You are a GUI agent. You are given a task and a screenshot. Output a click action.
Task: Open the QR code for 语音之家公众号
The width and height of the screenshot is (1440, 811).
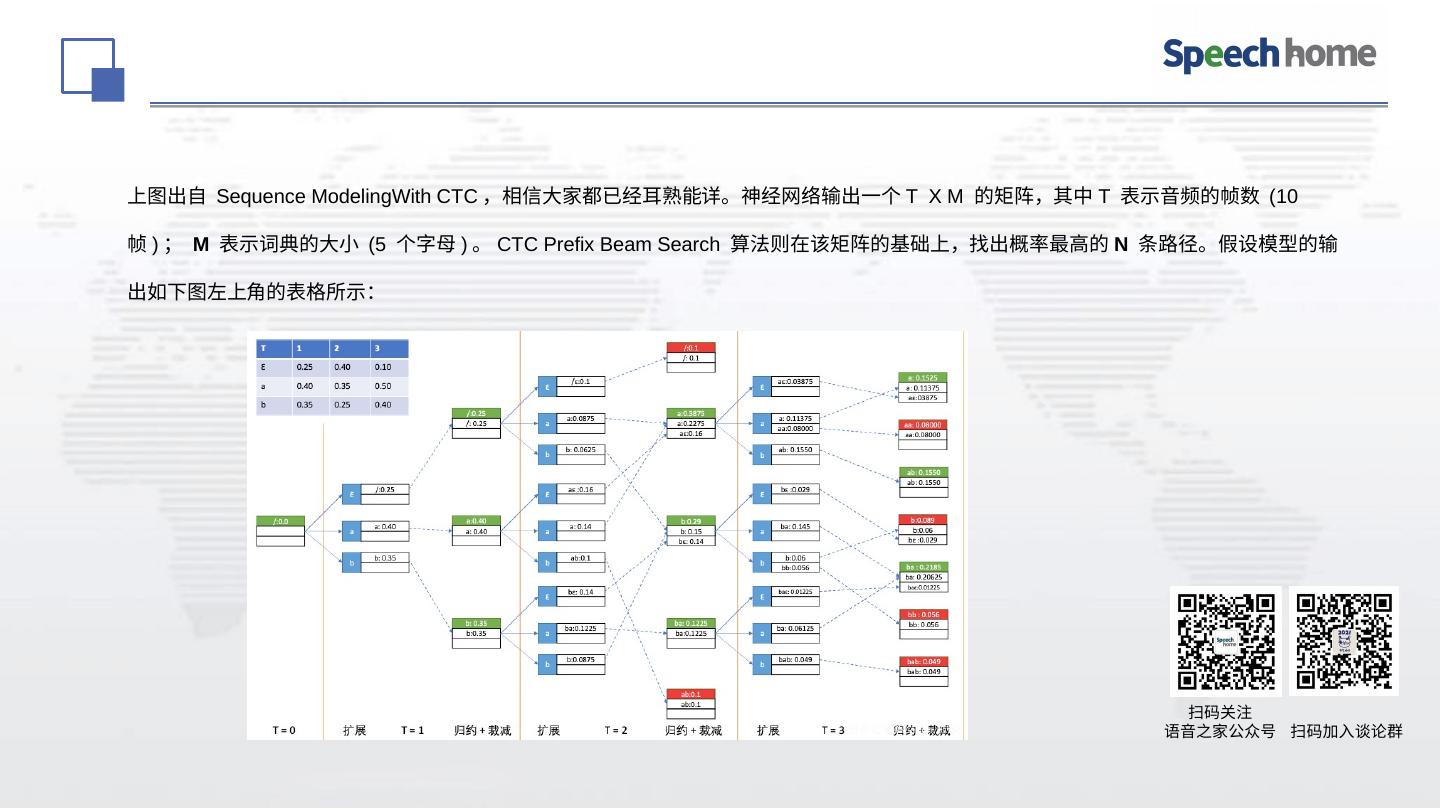[1226, 641]
